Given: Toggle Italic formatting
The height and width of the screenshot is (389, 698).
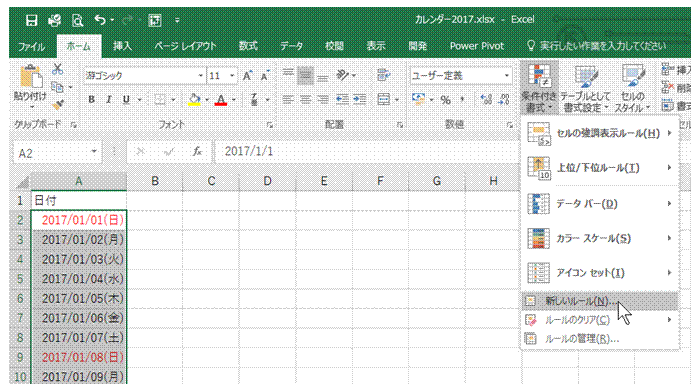Looking at the screenshot, I should coord(109,100).
